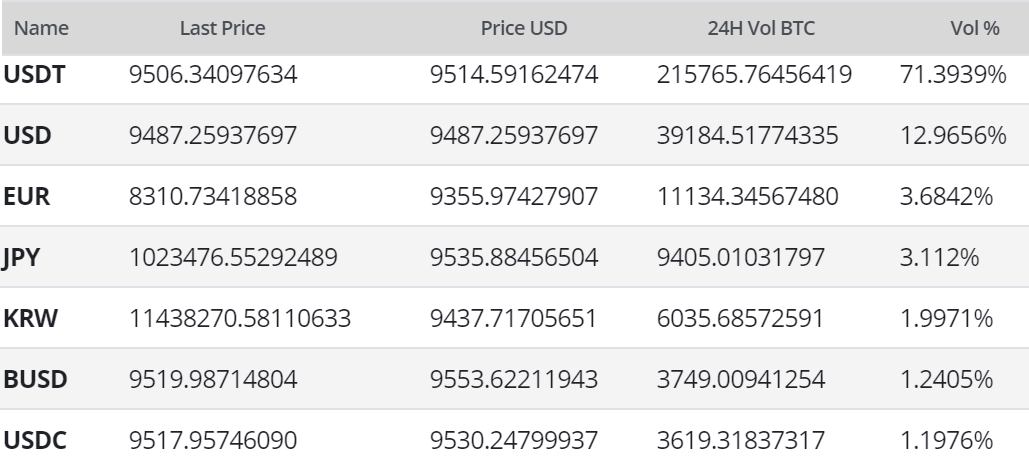This screenshot has width=1029, height=464.
Task: Open the USD market row
Action: (x=514, y=135)
